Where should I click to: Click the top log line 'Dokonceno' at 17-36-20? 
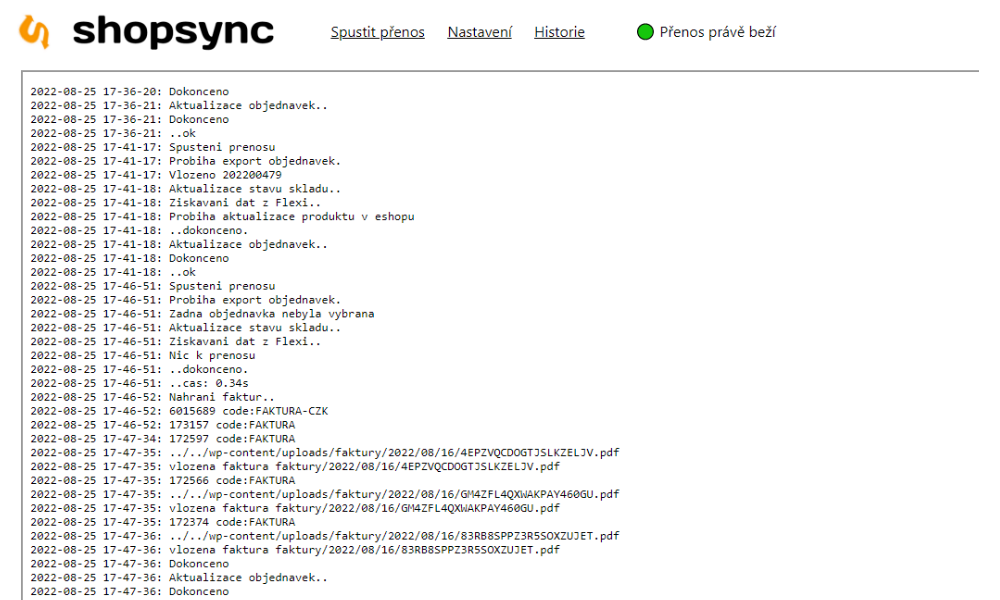[x=198, y=92]
